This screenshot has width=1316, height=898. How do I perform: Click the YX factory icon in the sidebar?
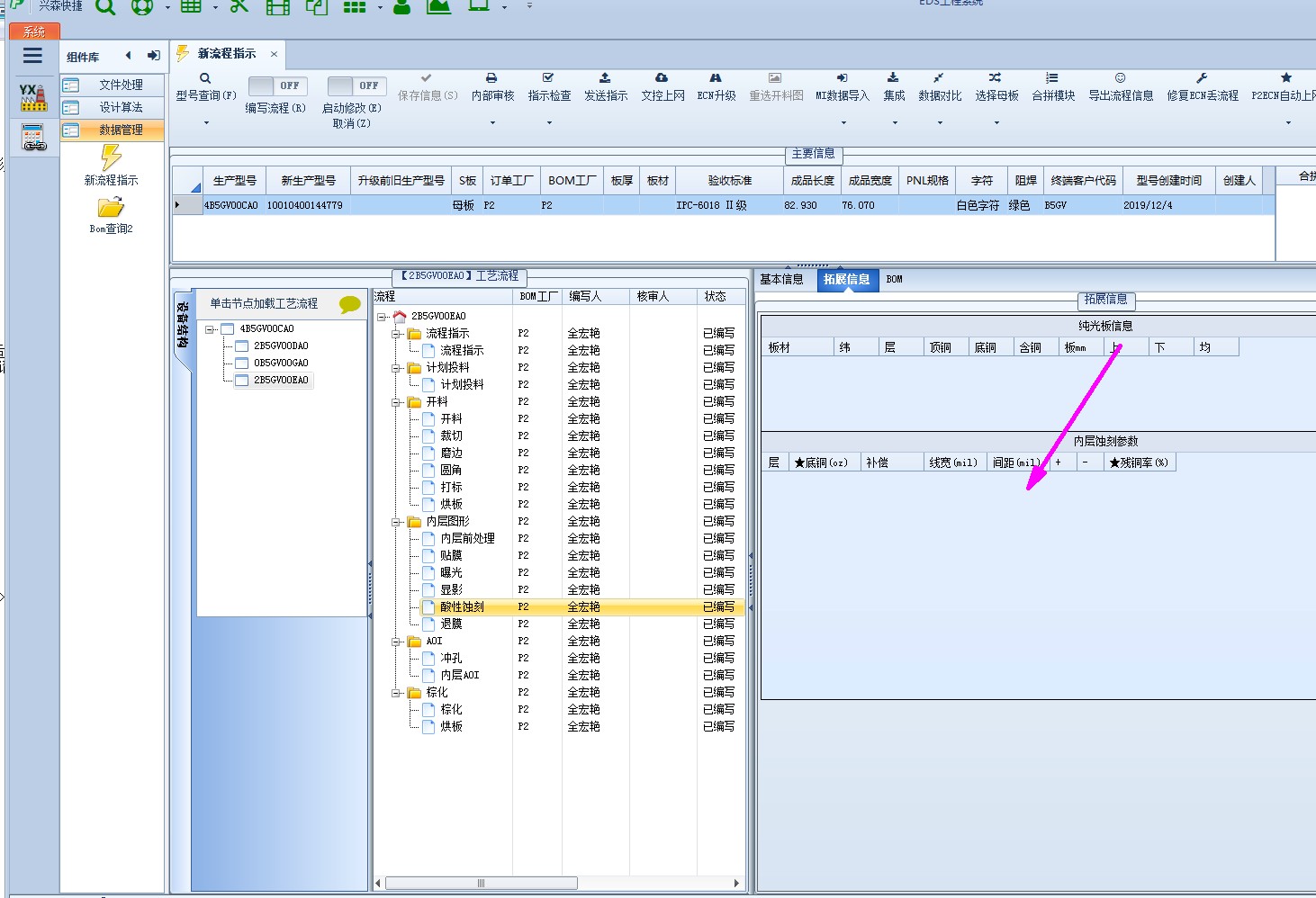(33, 97)
